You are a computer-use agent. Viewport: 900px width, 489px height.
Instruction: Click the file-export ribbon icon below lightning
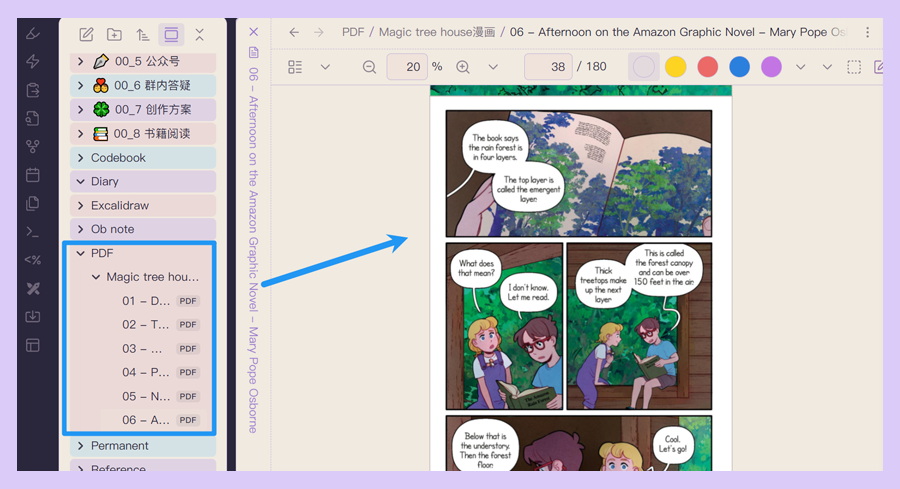(33, 90)
